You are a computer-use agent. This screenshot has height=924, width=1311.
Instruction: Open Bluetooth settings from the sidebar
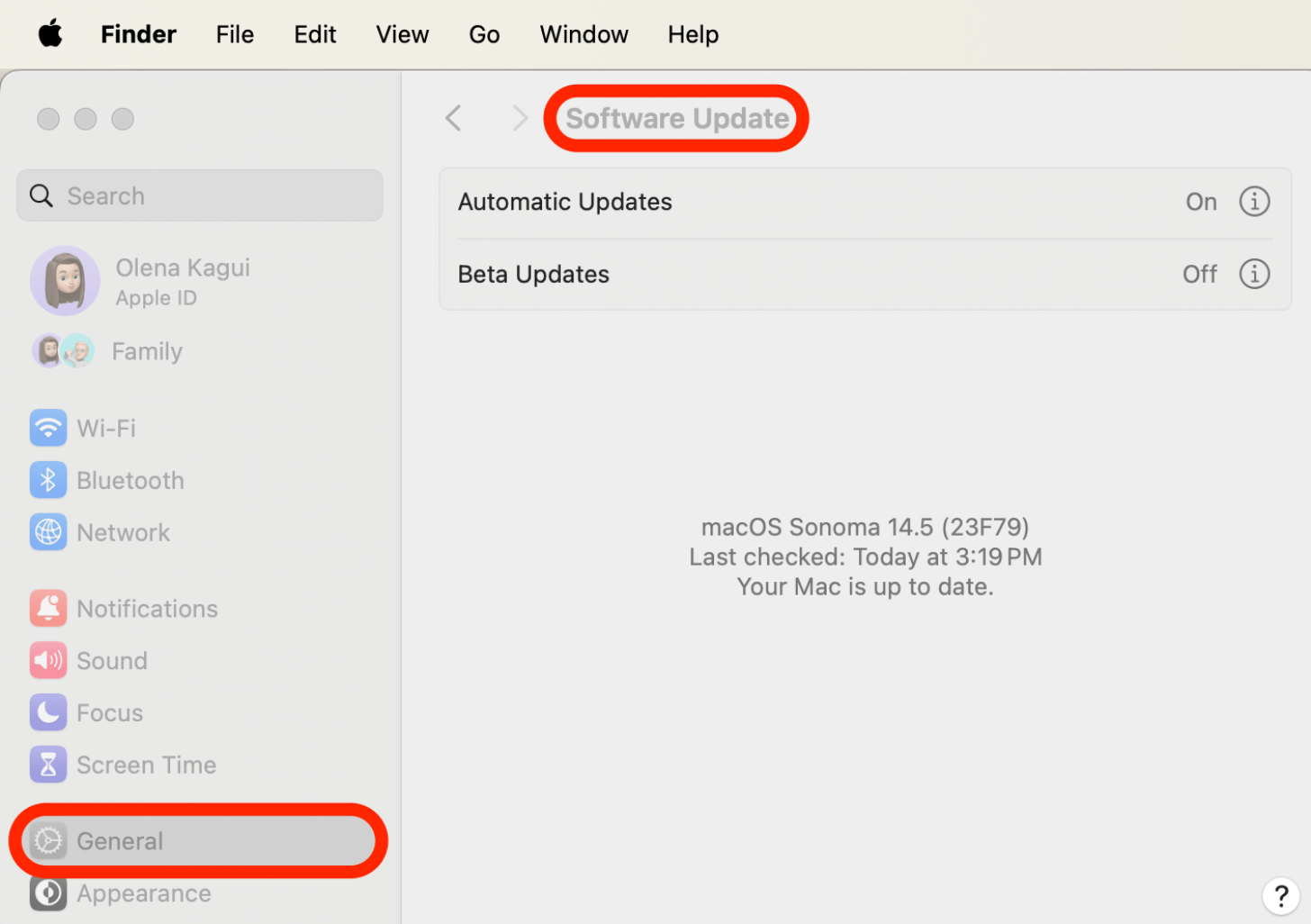pos(48,480)
